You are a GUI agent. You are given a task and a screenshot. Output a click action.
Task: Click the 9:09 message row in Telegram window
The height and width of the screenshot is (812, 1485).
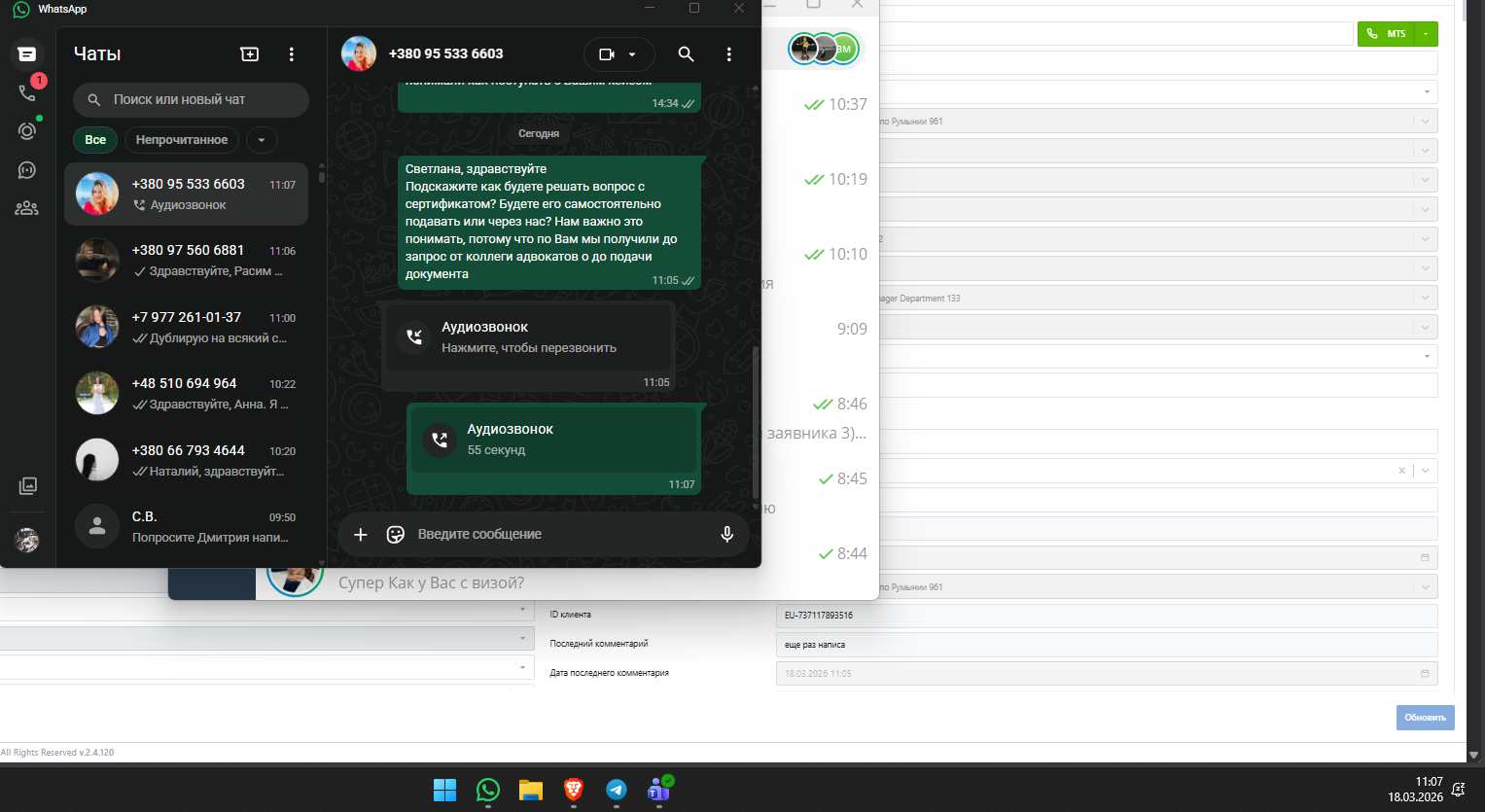tap(820, 329)
